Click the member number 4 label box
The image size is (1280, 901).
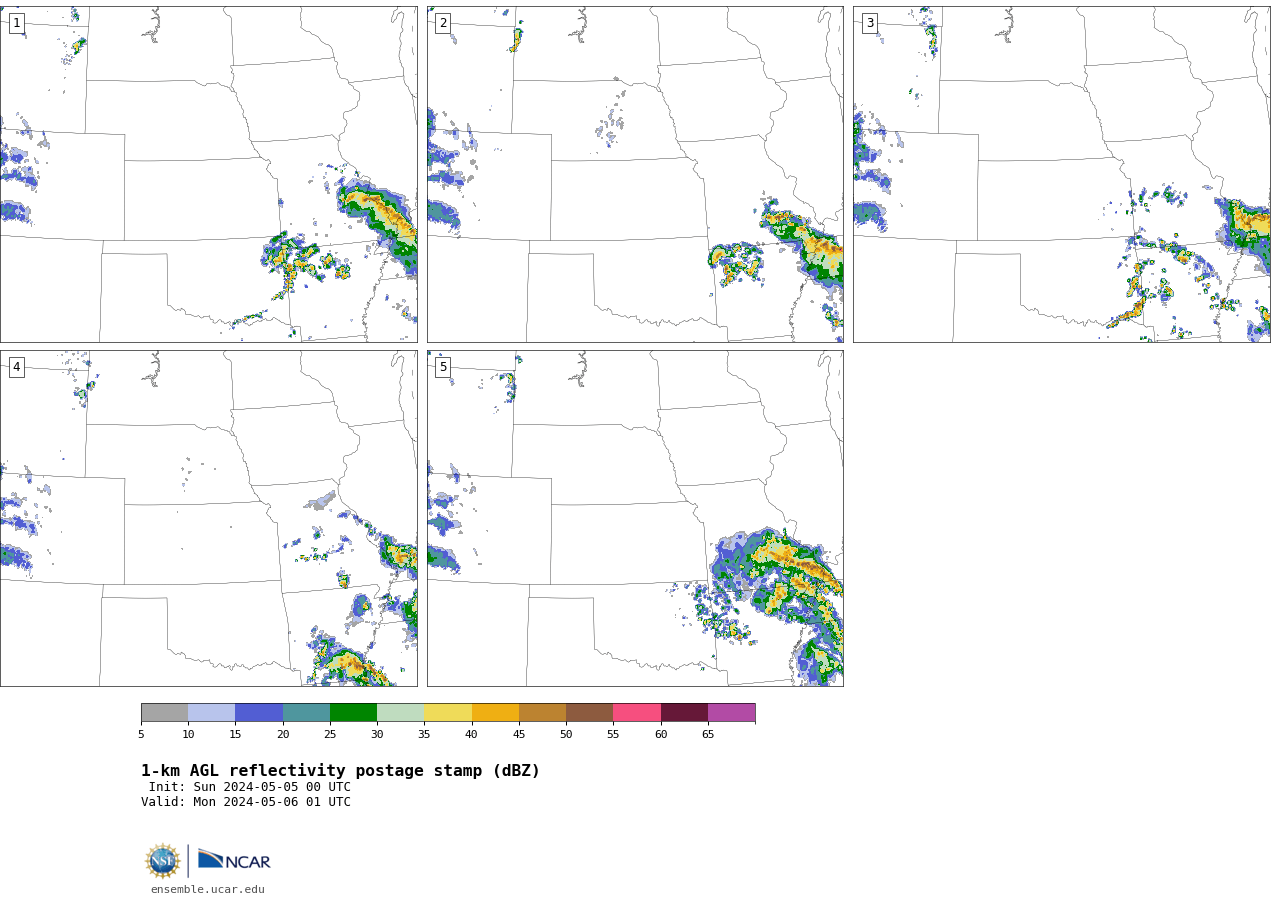[16, 367]
